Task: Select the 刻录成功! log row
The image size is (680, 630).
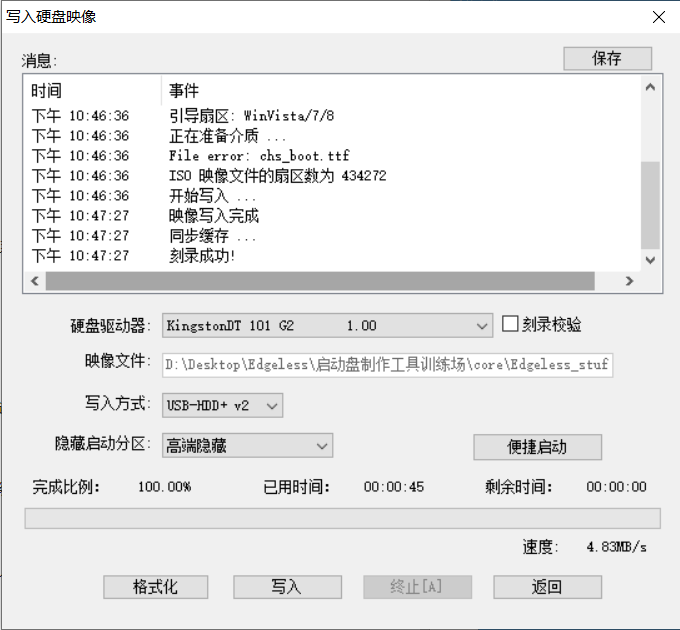Action: (332, 255)
